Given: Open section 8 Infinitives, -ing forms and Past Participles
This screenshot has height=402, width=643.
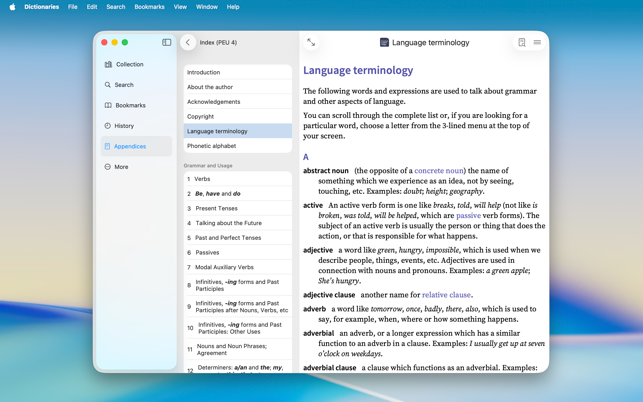Looking at the screenshot, I should (238, 286).
